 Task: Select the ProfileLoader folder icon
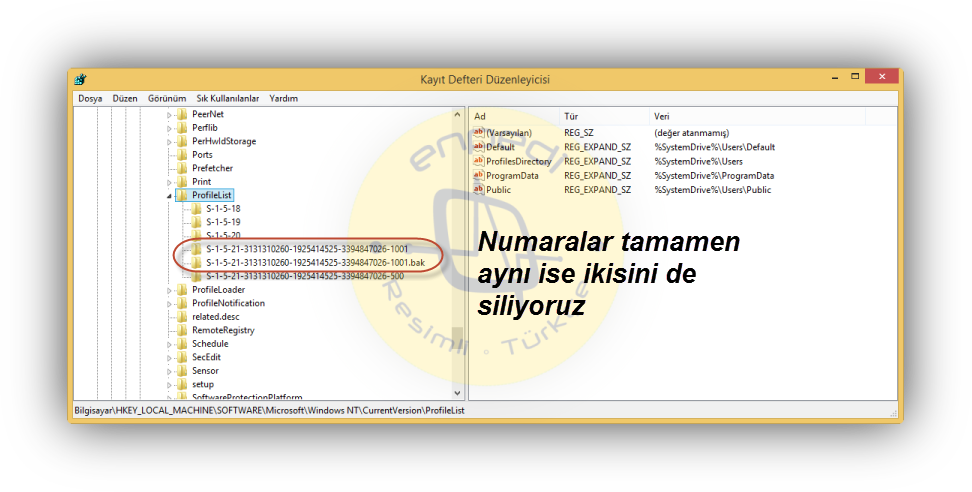click(182, 289)
